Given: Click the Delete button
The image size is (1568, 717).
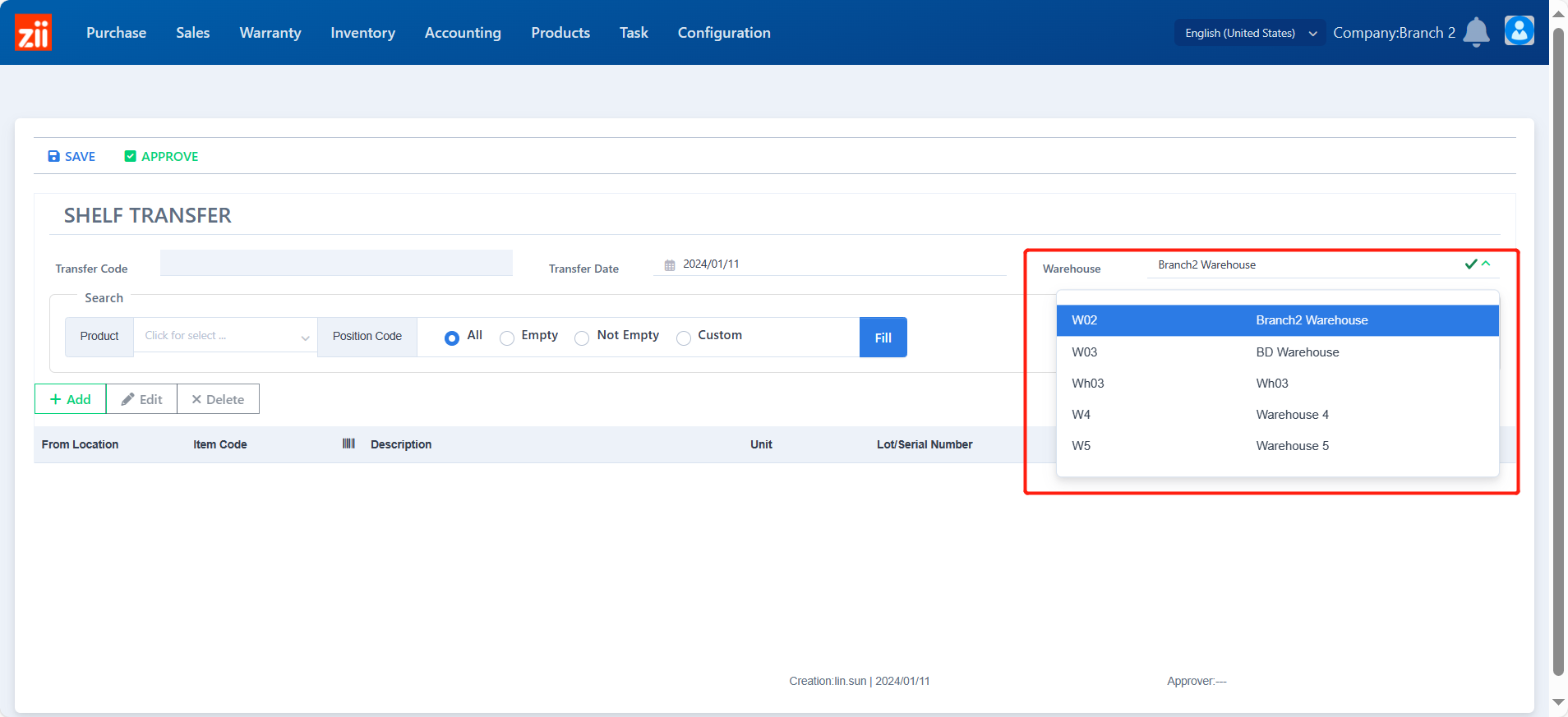Looking at the screenshot, I should pos(218,399).
